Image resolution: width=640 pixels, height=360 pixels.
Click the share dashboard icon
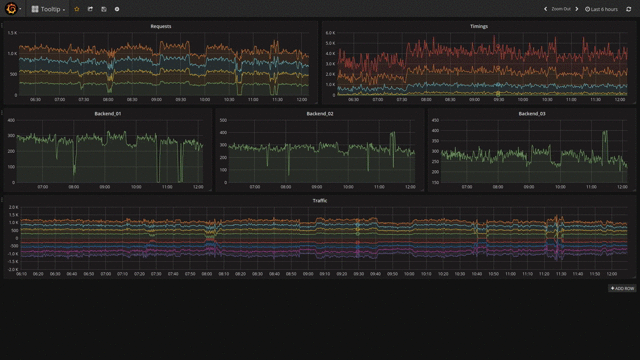pos(90,9)
